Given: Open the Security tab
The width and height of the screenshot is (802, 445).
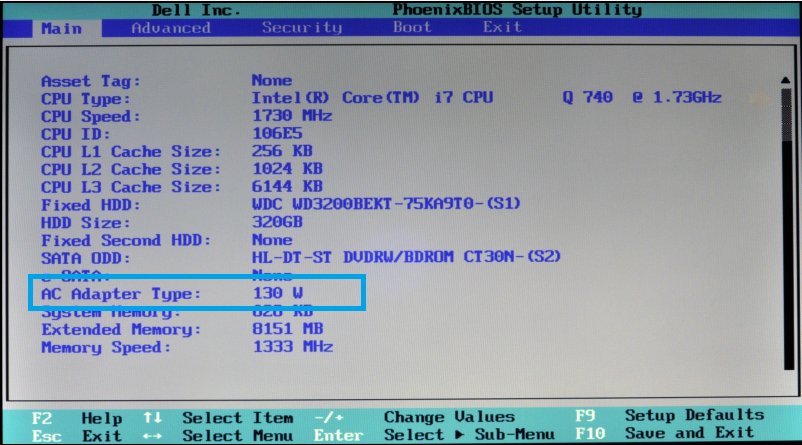Looking at the screenshot, I should 302,28.
